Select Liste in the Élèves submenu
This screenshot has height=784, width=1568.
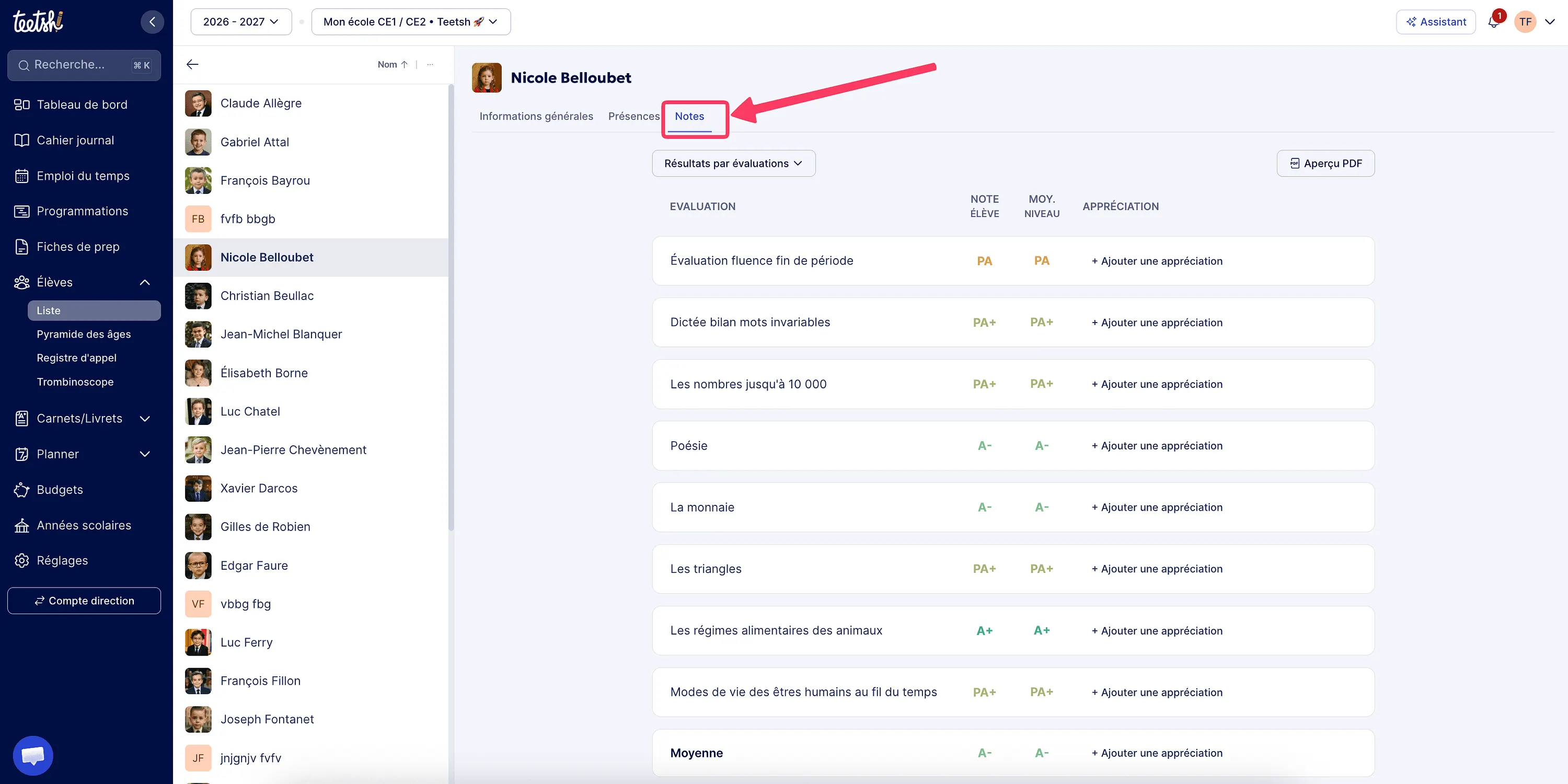[95, 310]
